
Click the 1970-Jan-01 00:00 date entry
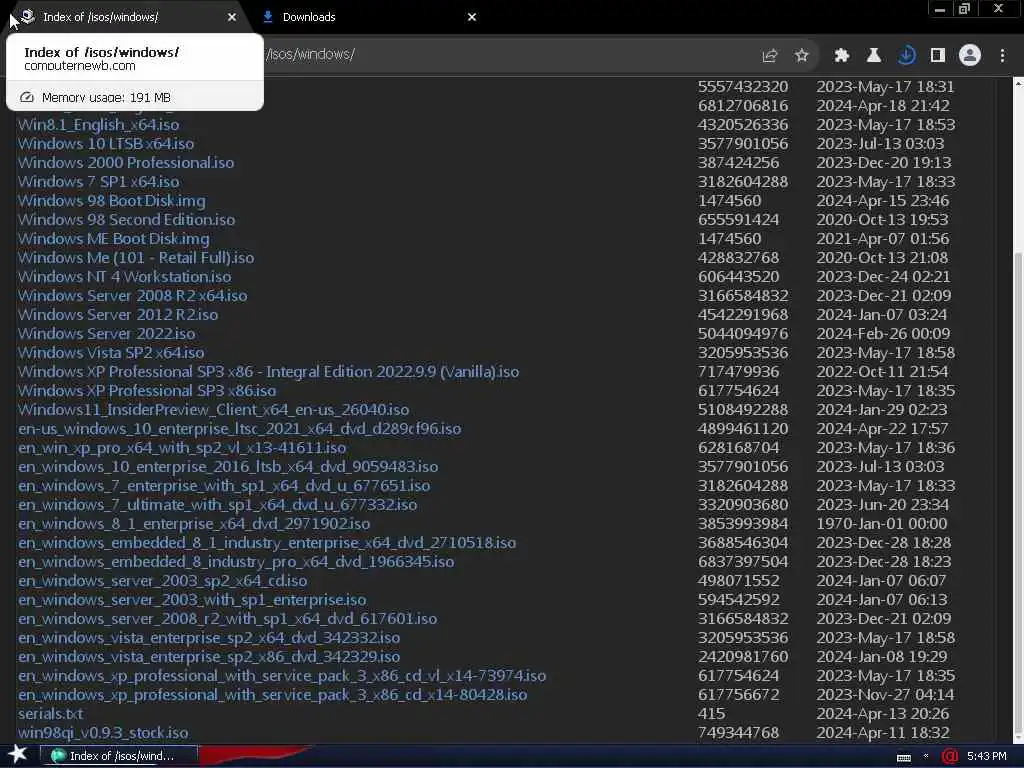[881, 523]
